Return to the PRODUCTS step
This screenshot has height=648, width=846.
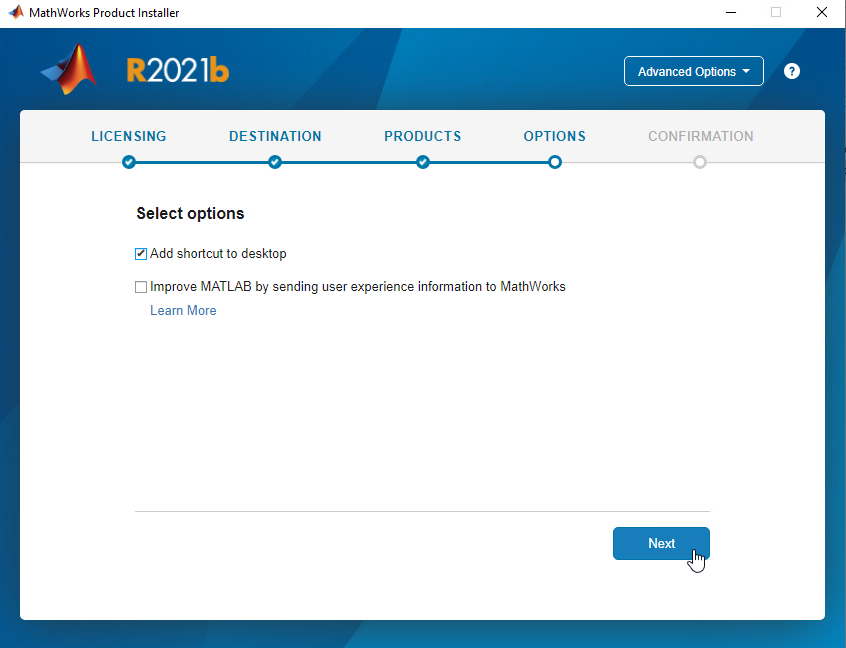423,136
